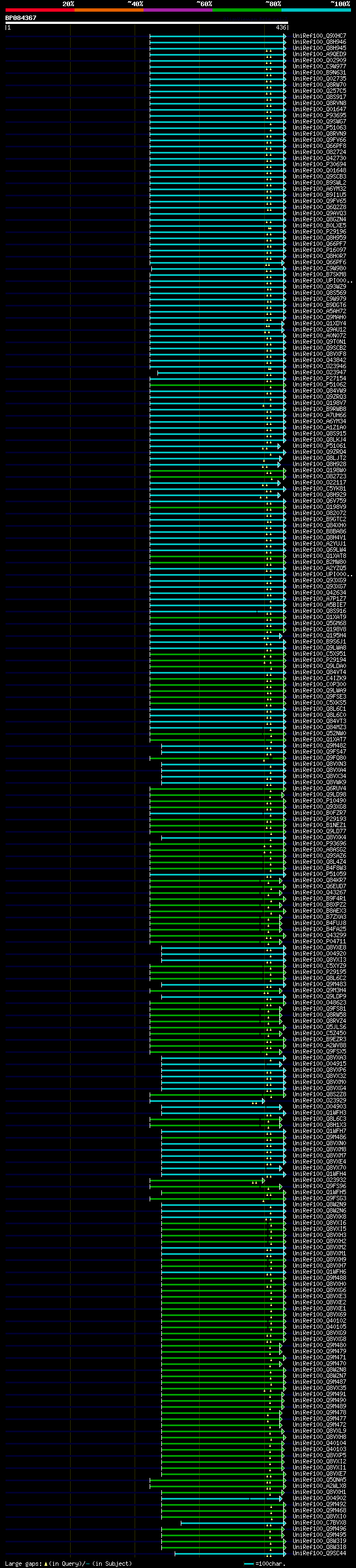The image size is (356, 1568).
Task: Click the UniRef100_Q8S917 label
Action: tap(319, 97)
